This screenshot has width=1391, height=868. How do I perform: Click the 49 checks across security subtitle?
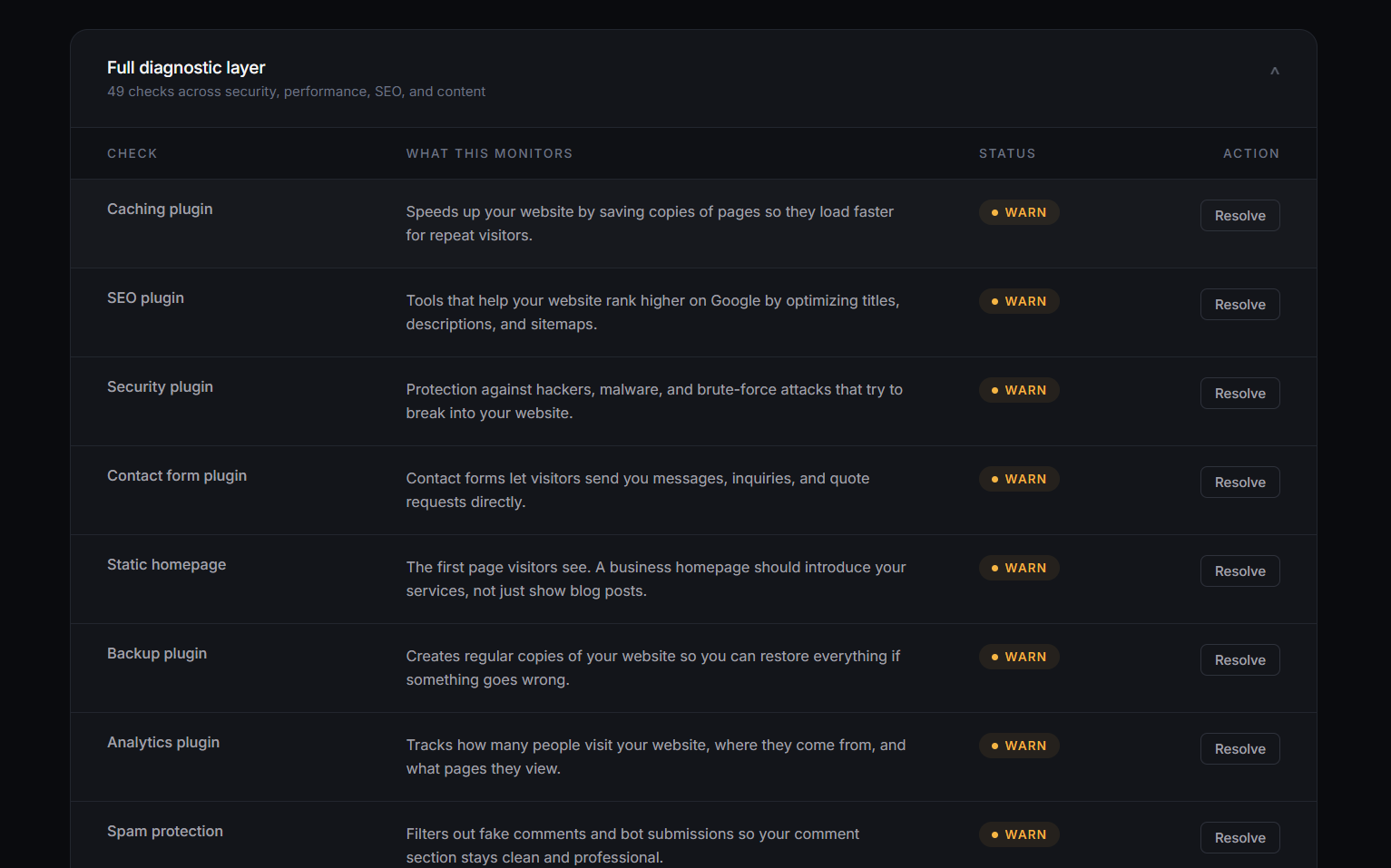point(296,92)
